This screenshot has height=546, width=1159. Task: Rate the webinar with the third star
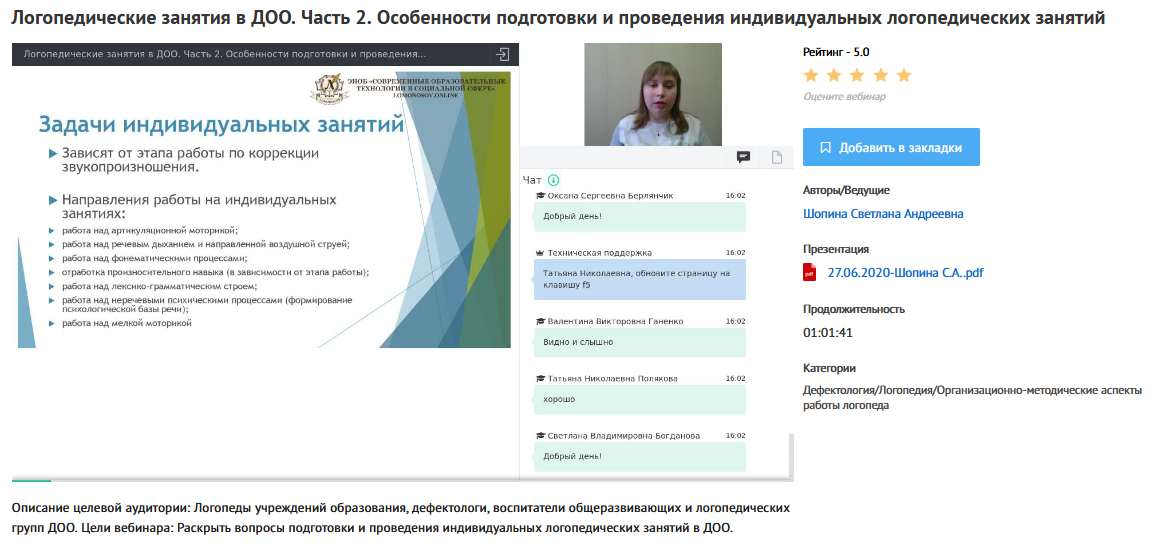[x=857, y=75]
